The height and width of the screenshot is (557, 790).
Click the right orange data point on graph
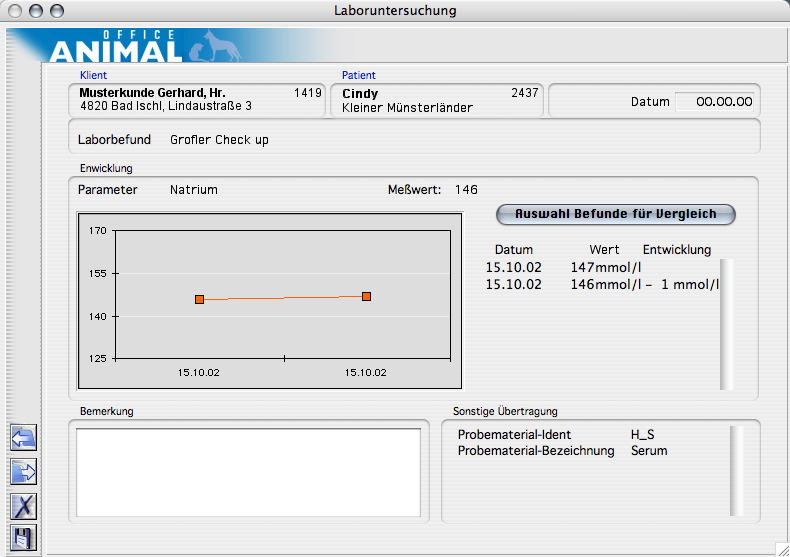point(367,296)
